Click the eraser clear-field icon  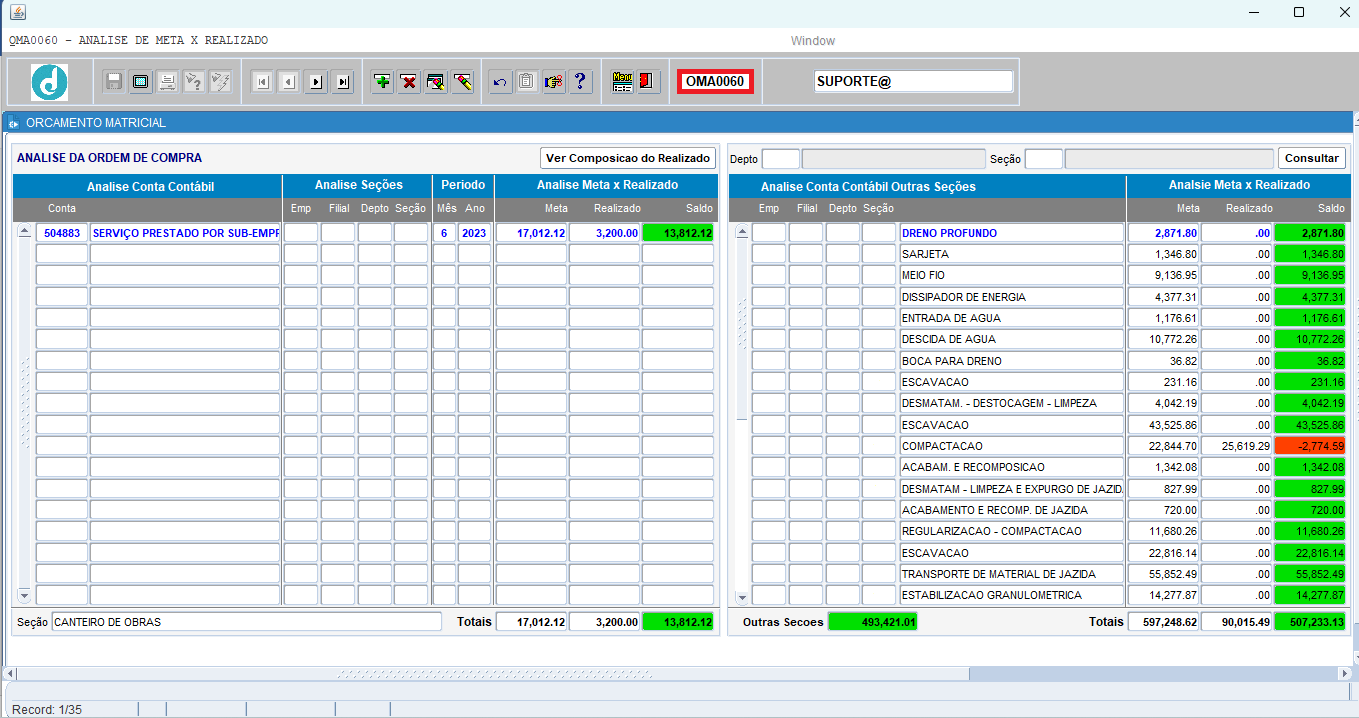[462, 82]
